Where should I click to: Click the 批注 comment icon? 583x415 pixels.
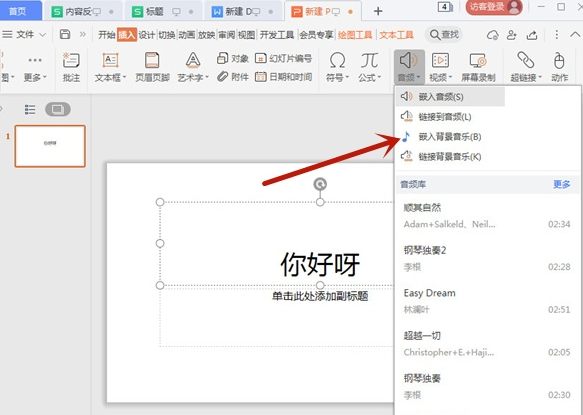tap(71, 67)
